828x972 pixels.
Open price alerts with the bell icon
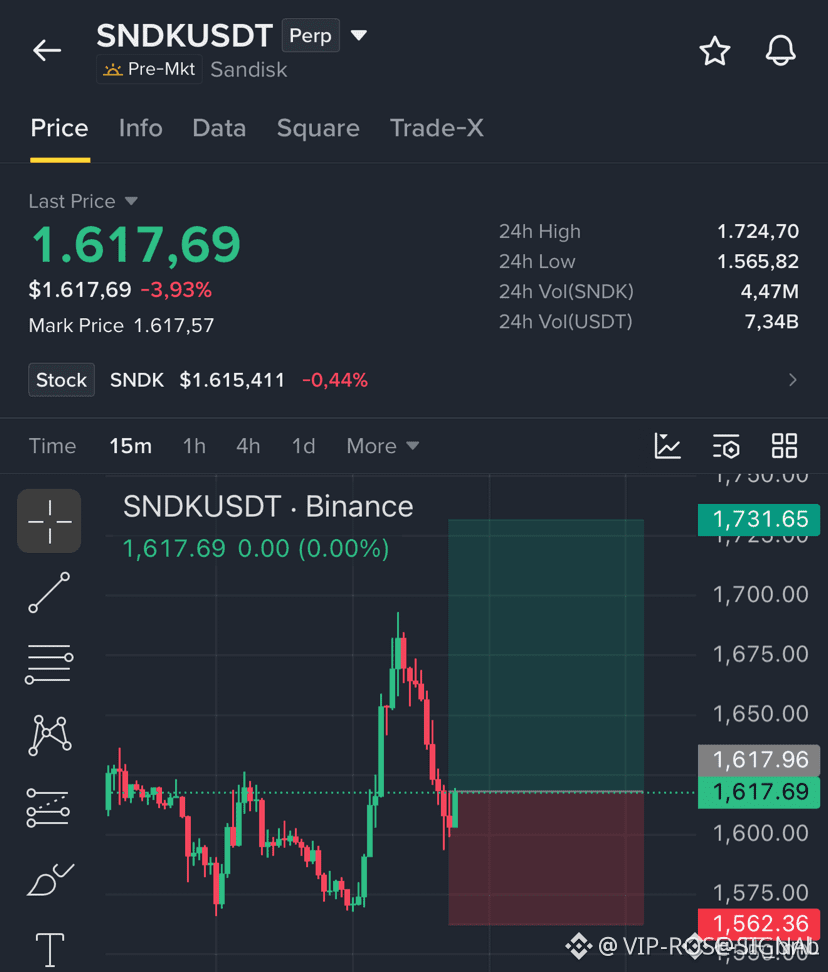pyautogui.click(x=780, y=51)
